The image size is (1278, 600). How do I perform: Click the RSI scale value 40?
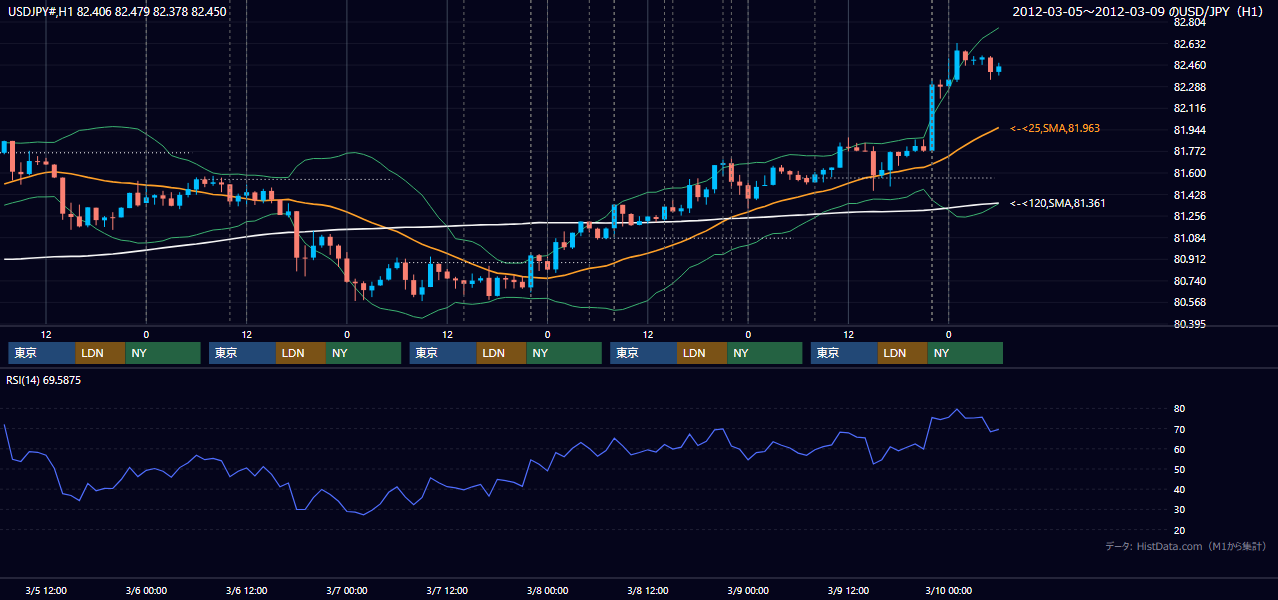point(1179,489)
